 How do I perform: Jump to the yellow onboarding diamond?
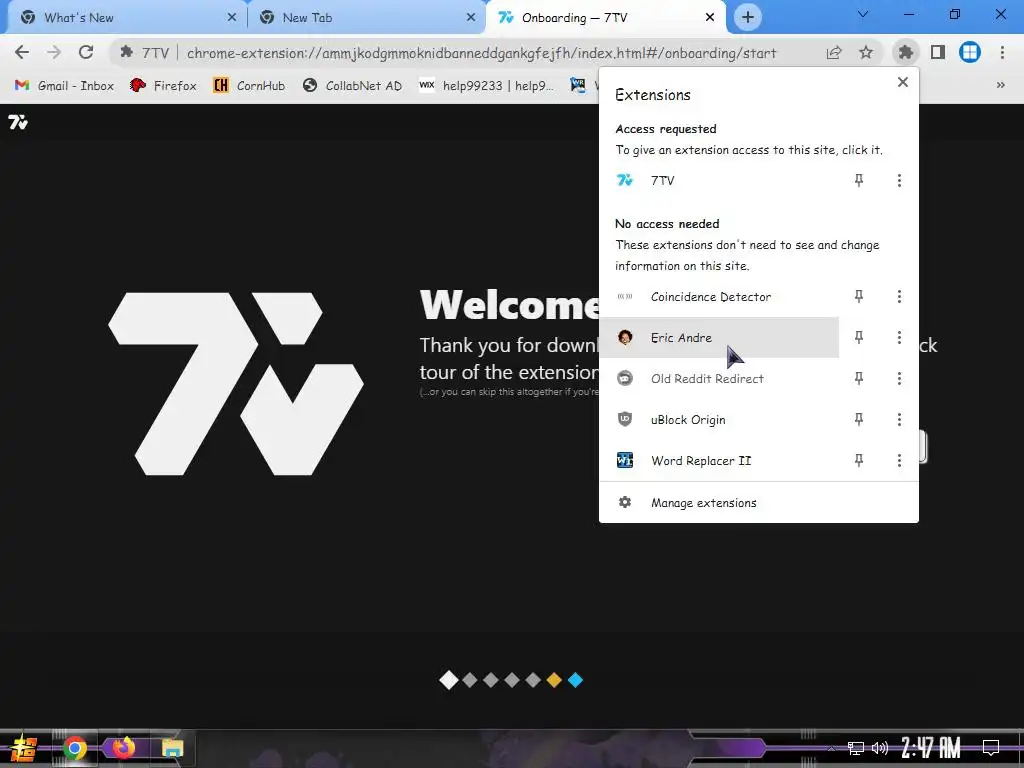tap(554, 680)
